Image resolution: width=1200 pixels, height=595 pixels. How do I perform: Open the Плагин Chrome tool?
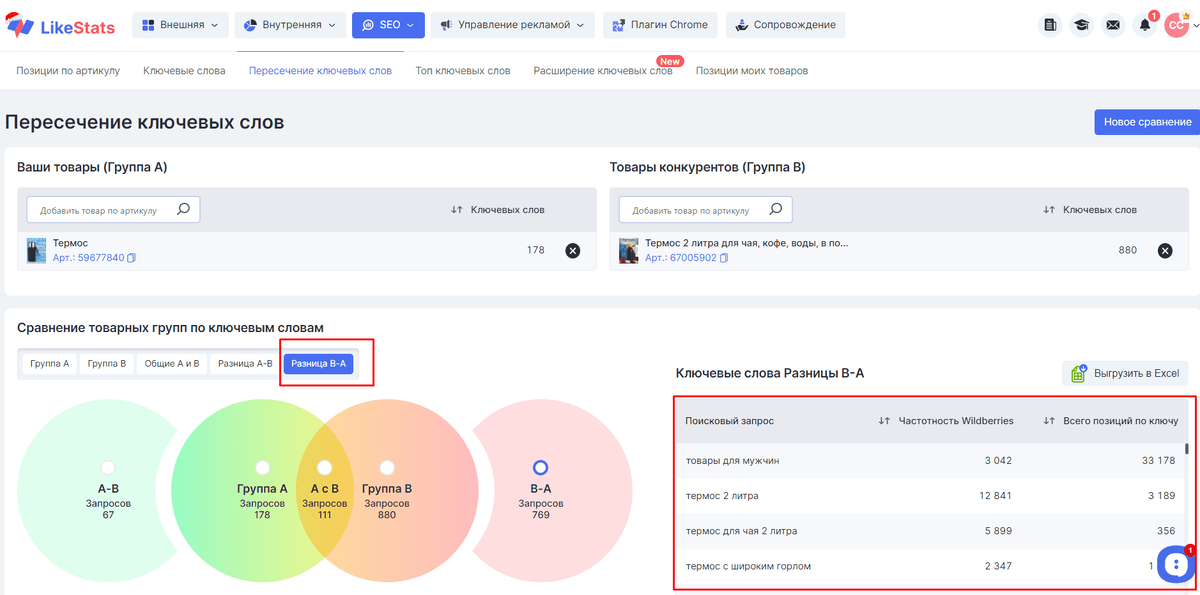(x=660, y=24)
